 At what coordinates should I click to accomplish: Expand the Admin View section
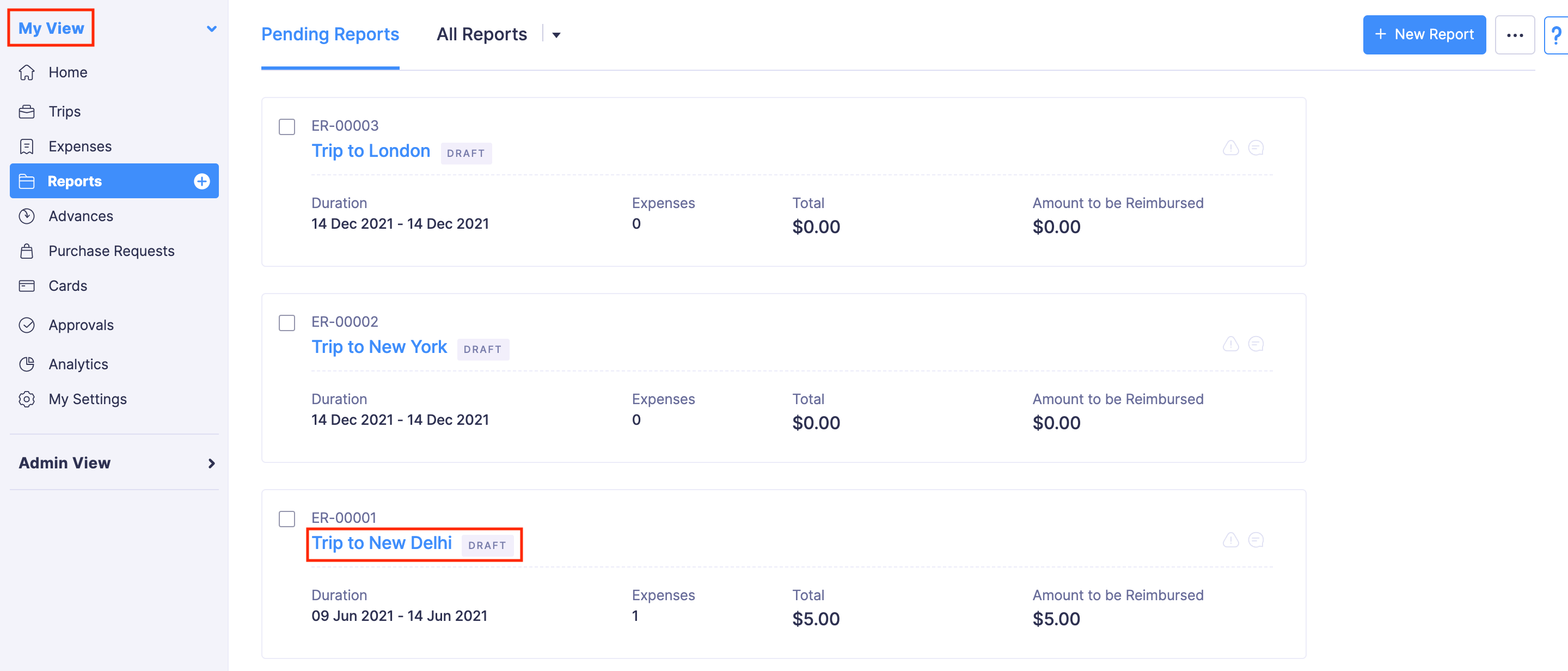(x=211, y=463)
